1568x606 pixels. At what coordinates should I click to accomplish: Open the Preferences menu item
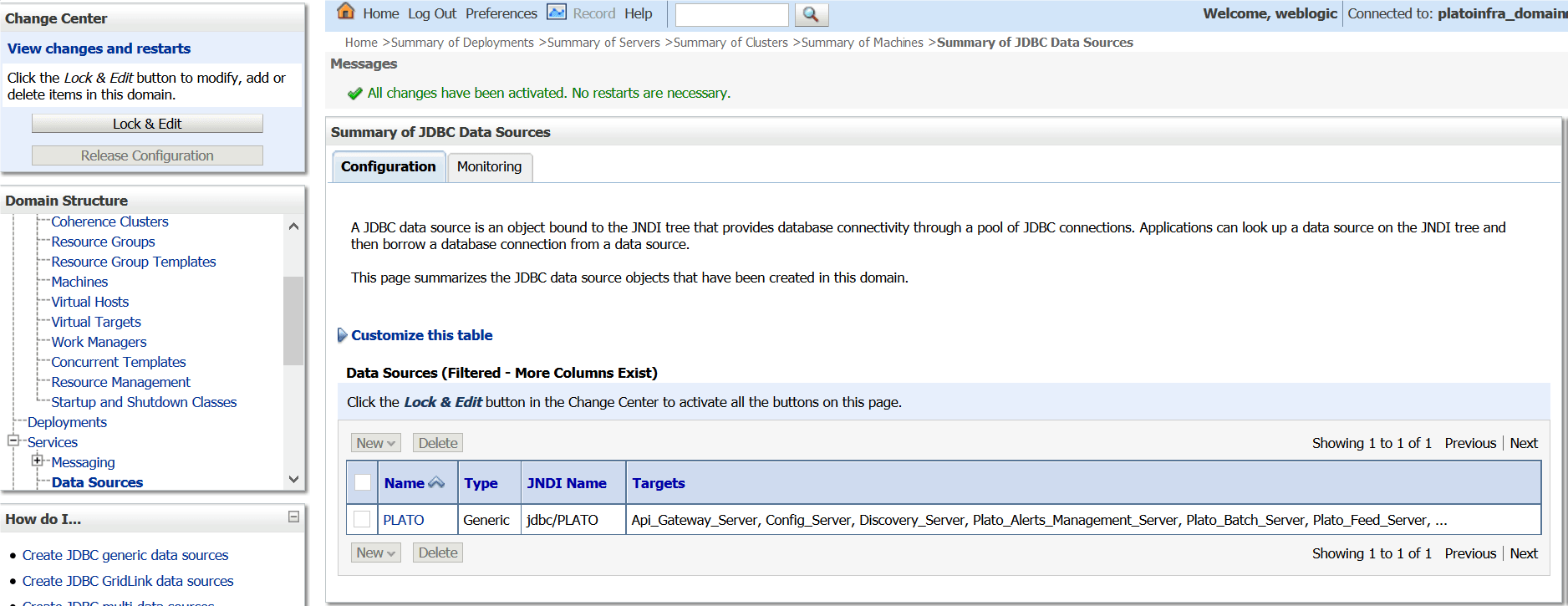[x=501, y=13]
